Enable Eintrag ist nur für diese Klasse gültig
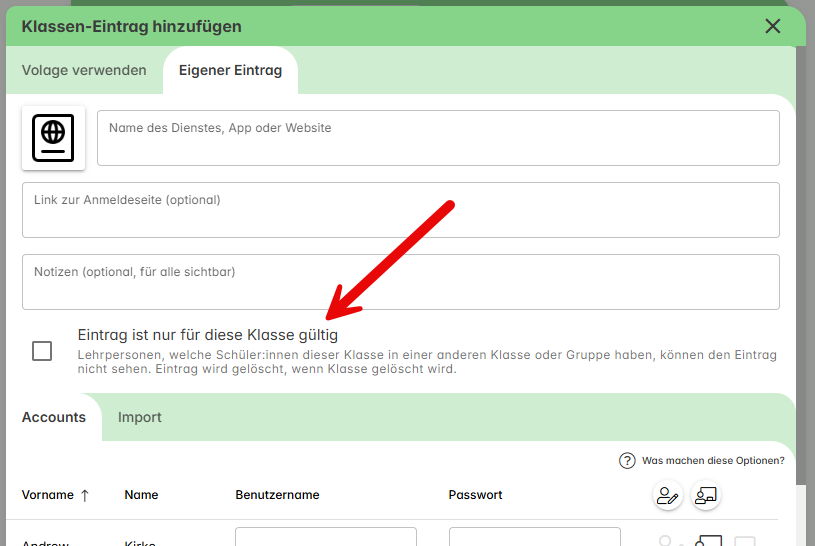 click(42, 351)
